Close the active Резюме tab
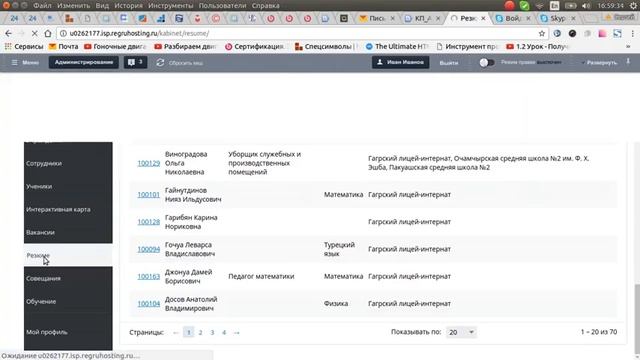 tap(483, 18)
